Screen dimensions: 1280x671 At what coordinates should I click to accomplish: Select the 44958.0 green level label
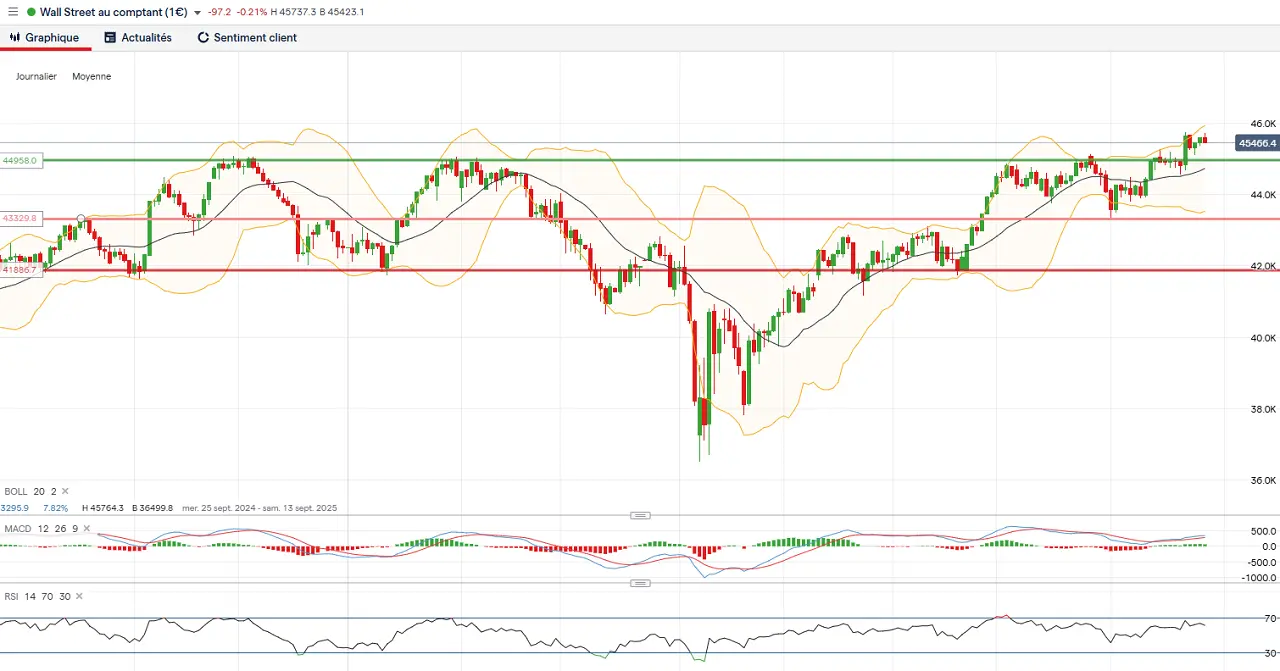[20, 160]
